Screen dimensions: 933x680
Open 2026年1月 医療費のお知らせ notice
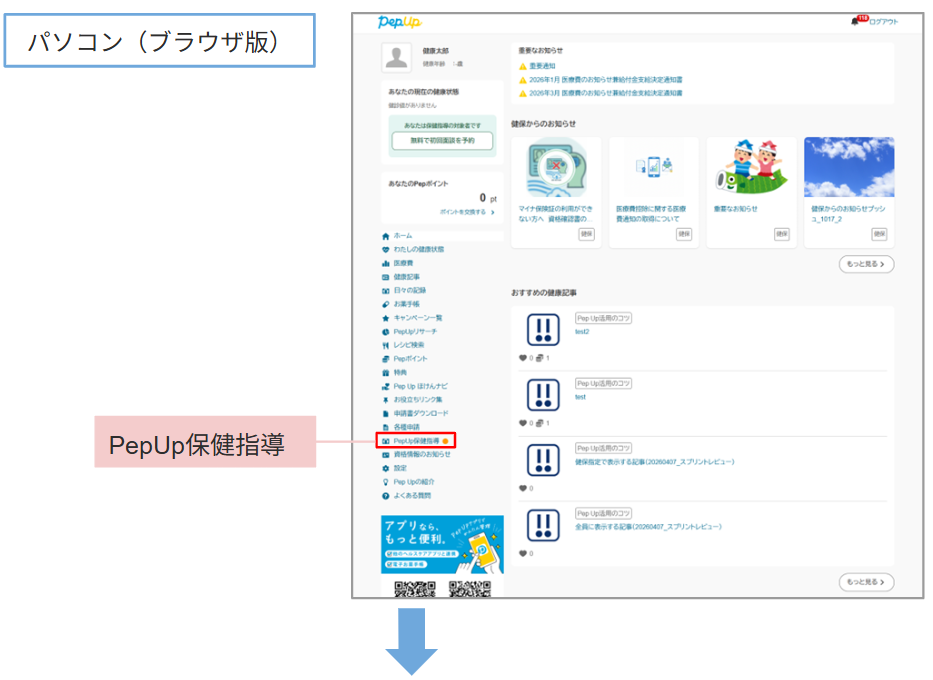point(606,80)
